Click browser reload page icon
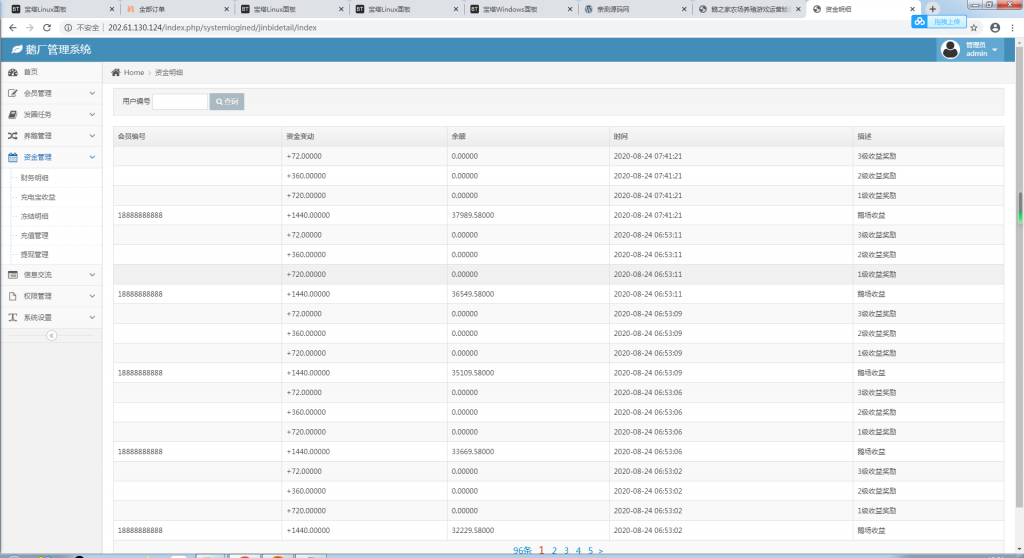The height and width of the screenshot is (558, 1024). (x=49, y=28)
